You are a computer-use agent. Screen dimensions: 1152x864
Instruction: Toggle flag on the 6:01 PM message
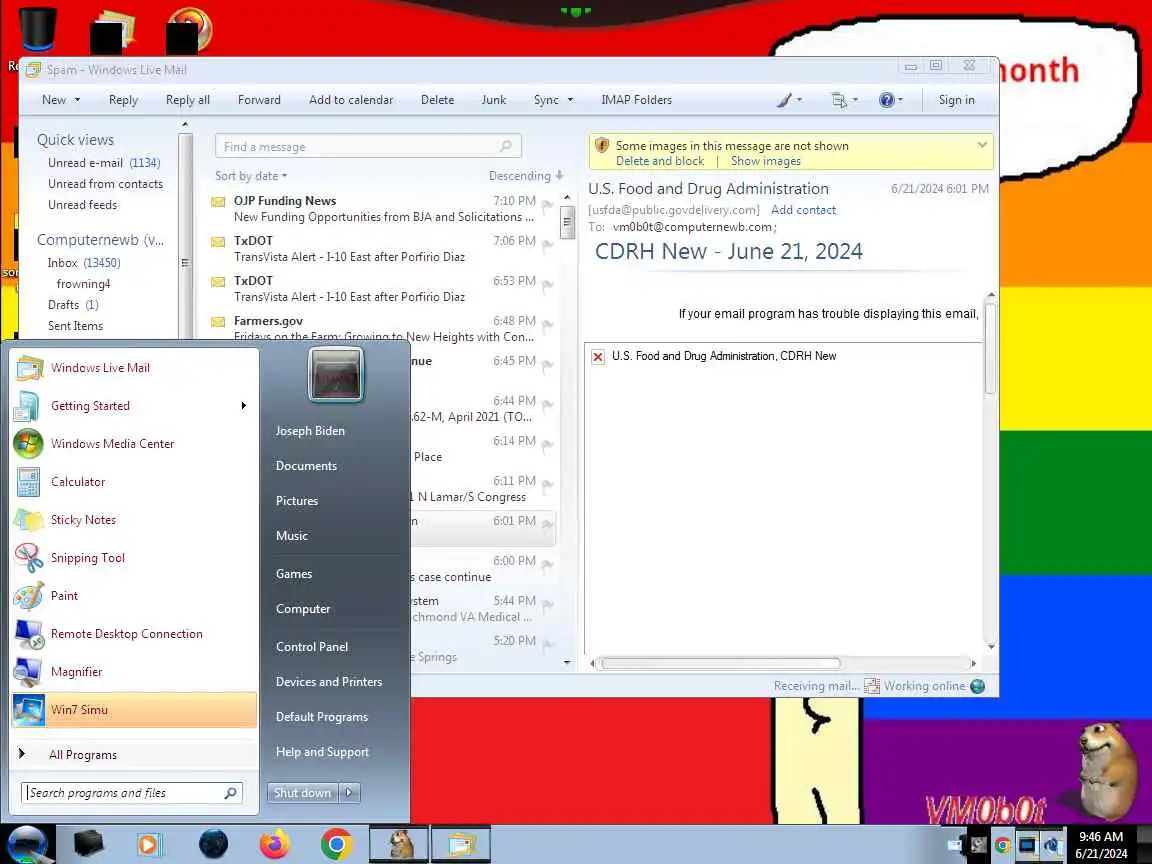(547, 525)
